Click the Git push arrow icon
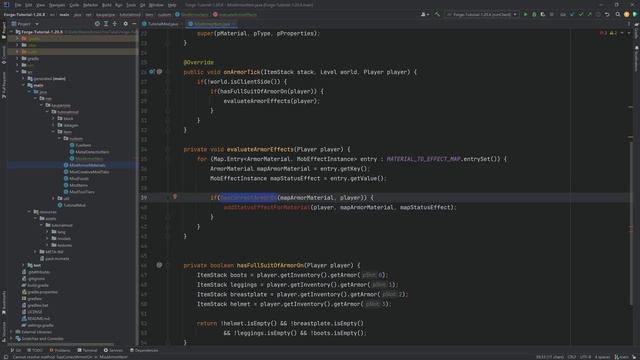 pyautogui.click(x=589, y=14)
